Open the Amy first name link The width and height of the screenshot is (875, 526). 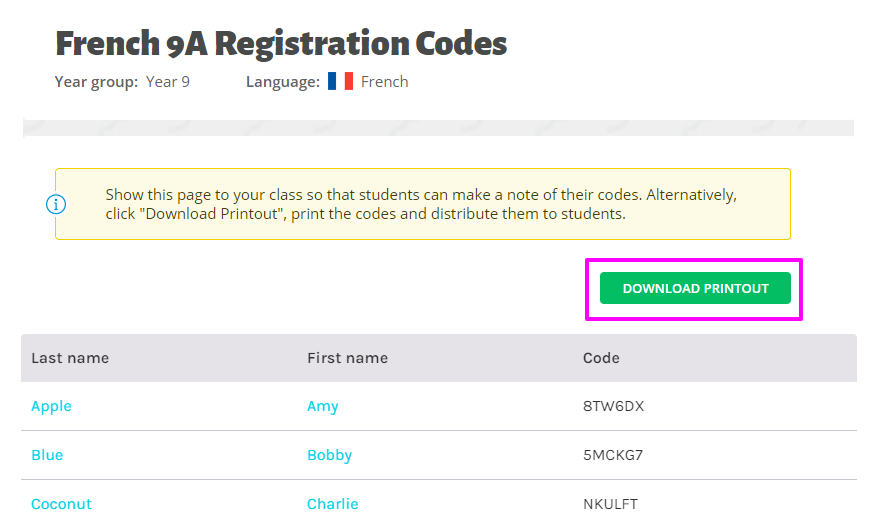point(323,406)
